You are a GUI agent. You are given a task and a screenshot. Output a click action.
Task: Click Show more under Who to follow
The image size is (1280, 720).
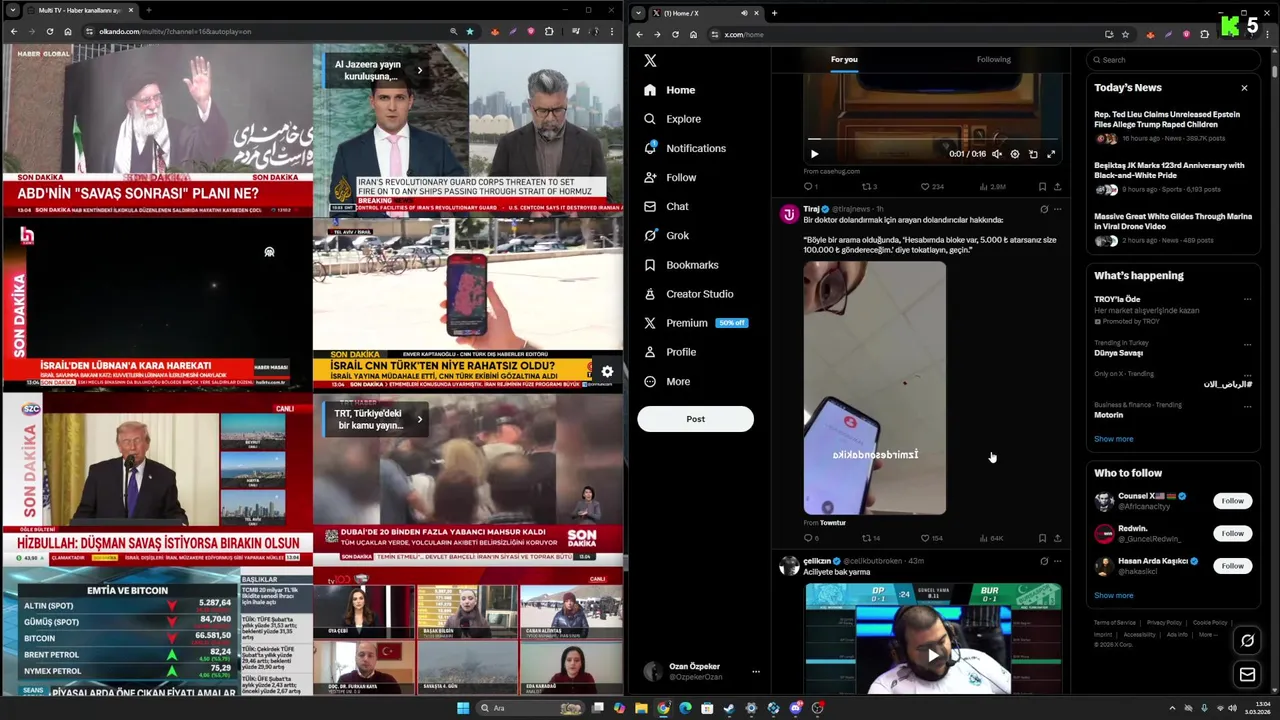(x=1113, y=595)
